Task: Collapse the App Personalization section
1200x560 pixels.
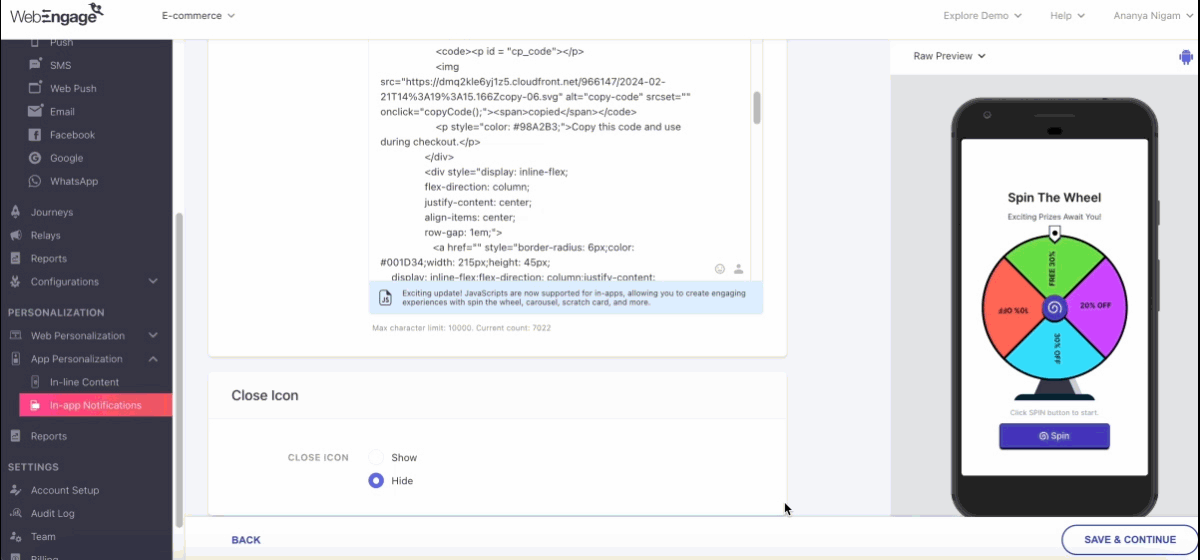Action: point(153,359)
